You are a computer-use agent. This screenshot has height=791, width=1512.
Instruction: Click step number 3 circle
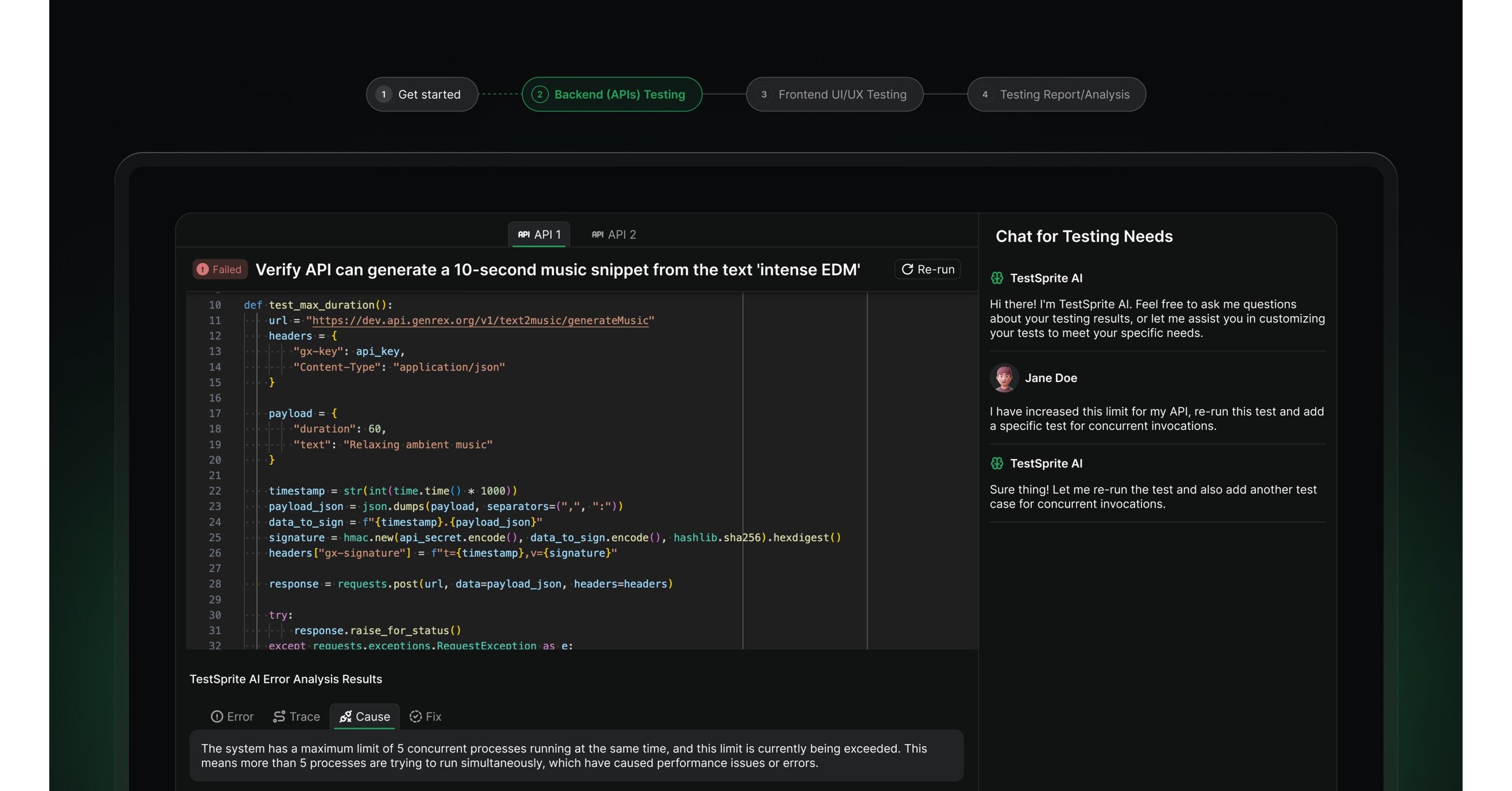(764, 95)
